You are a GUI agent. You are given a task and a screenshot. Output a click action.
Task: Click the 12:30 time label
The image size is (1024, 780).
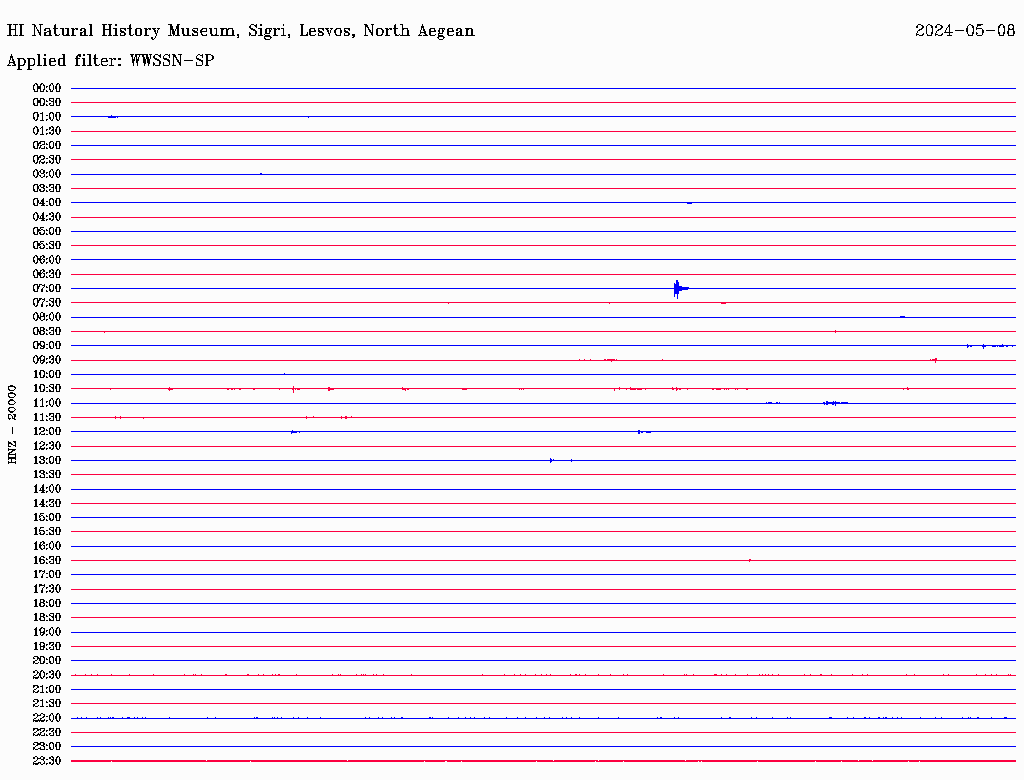pos(47,446)
